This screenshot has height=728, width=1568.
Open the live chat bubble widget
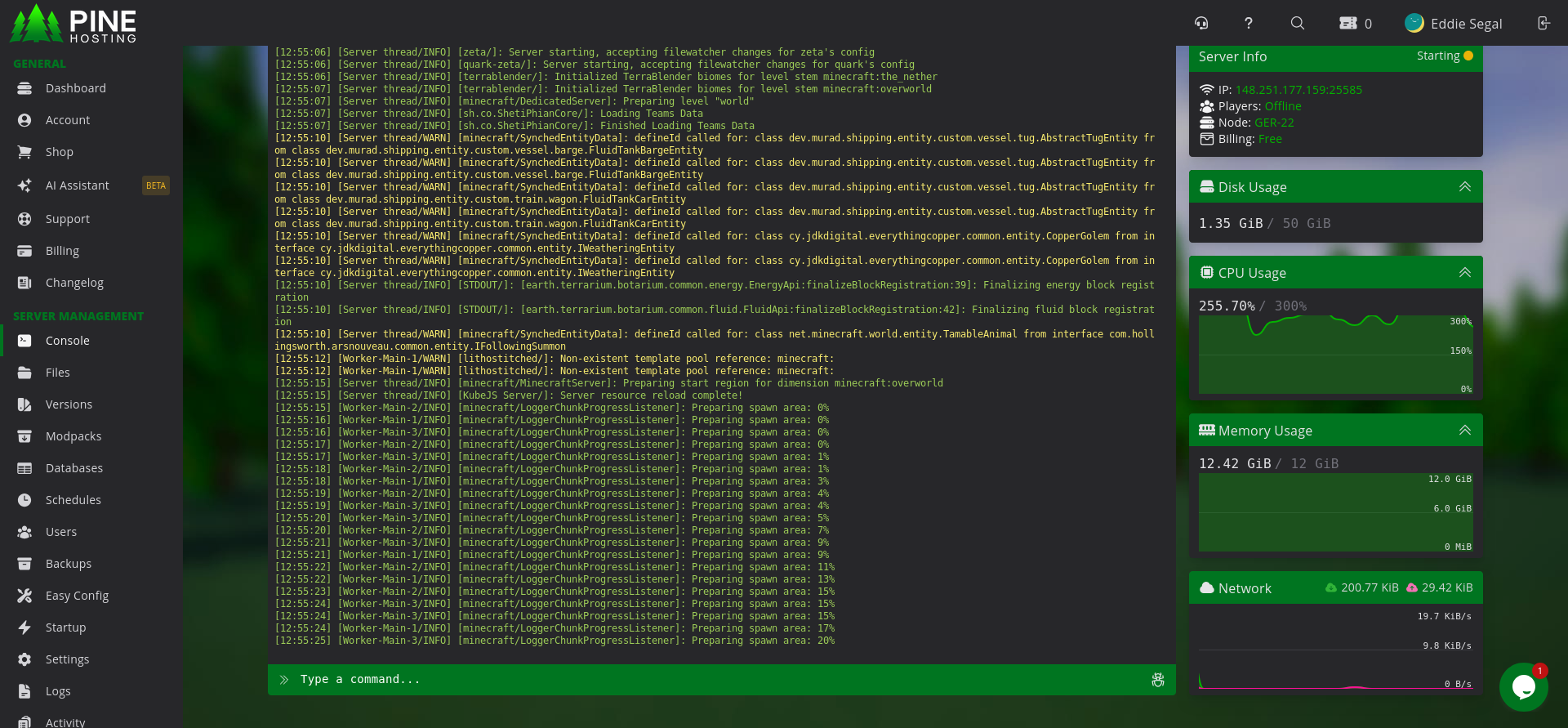click(1523, 687)
